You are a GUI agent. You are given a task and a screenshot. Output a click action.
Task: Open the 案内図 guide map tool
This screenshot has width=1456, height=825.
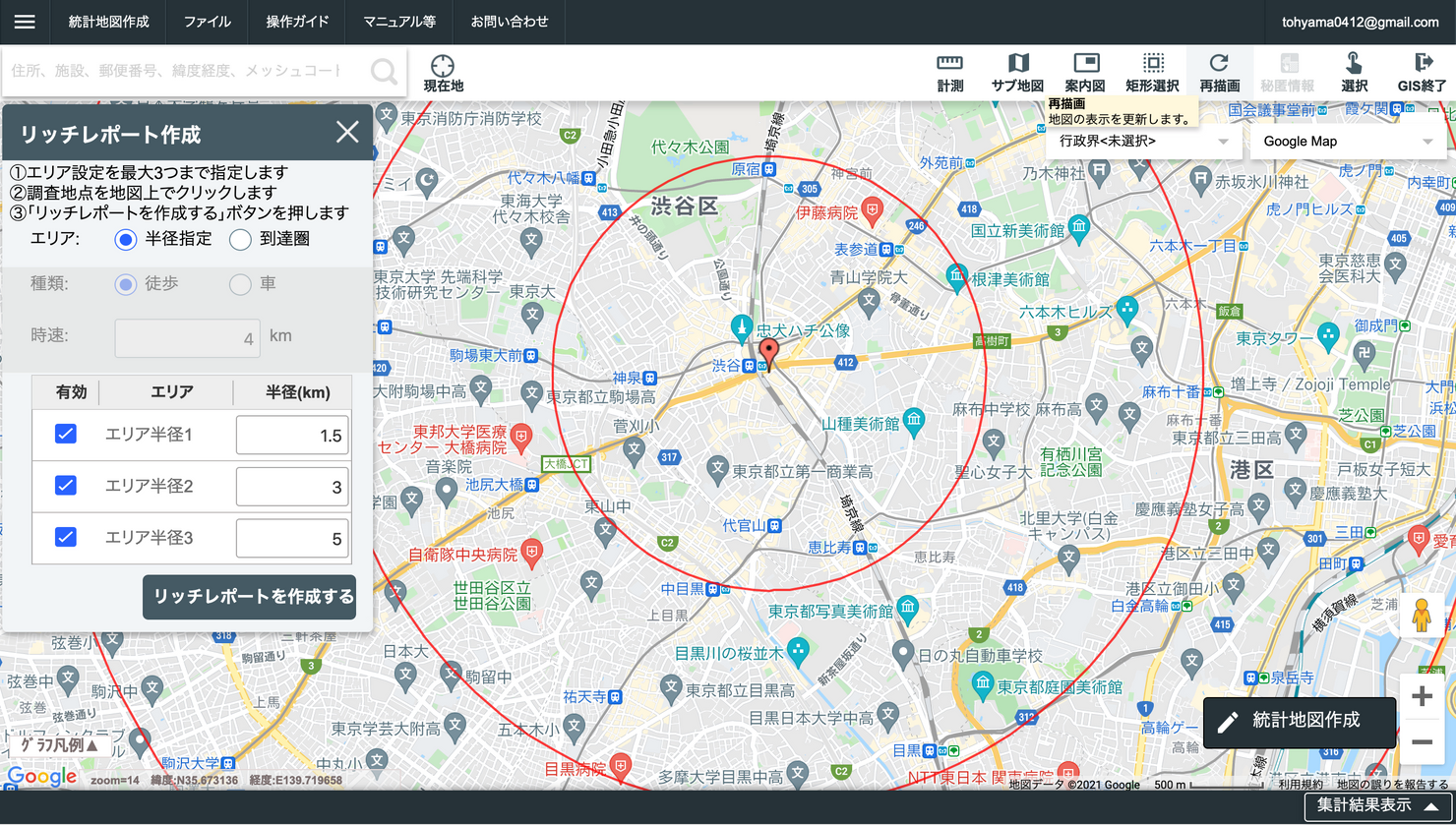(1085, 73)
